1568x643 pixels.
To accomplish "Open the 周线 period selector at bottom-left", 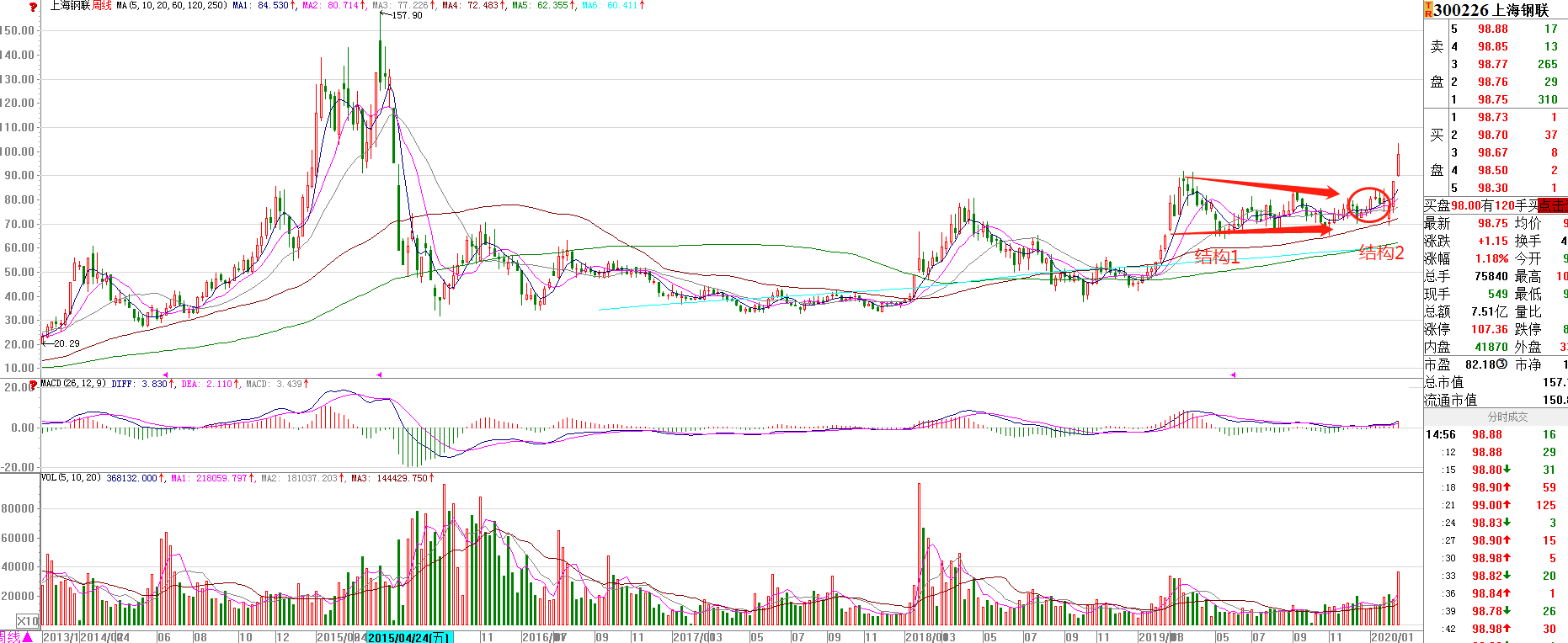I will tap(16, 637).
